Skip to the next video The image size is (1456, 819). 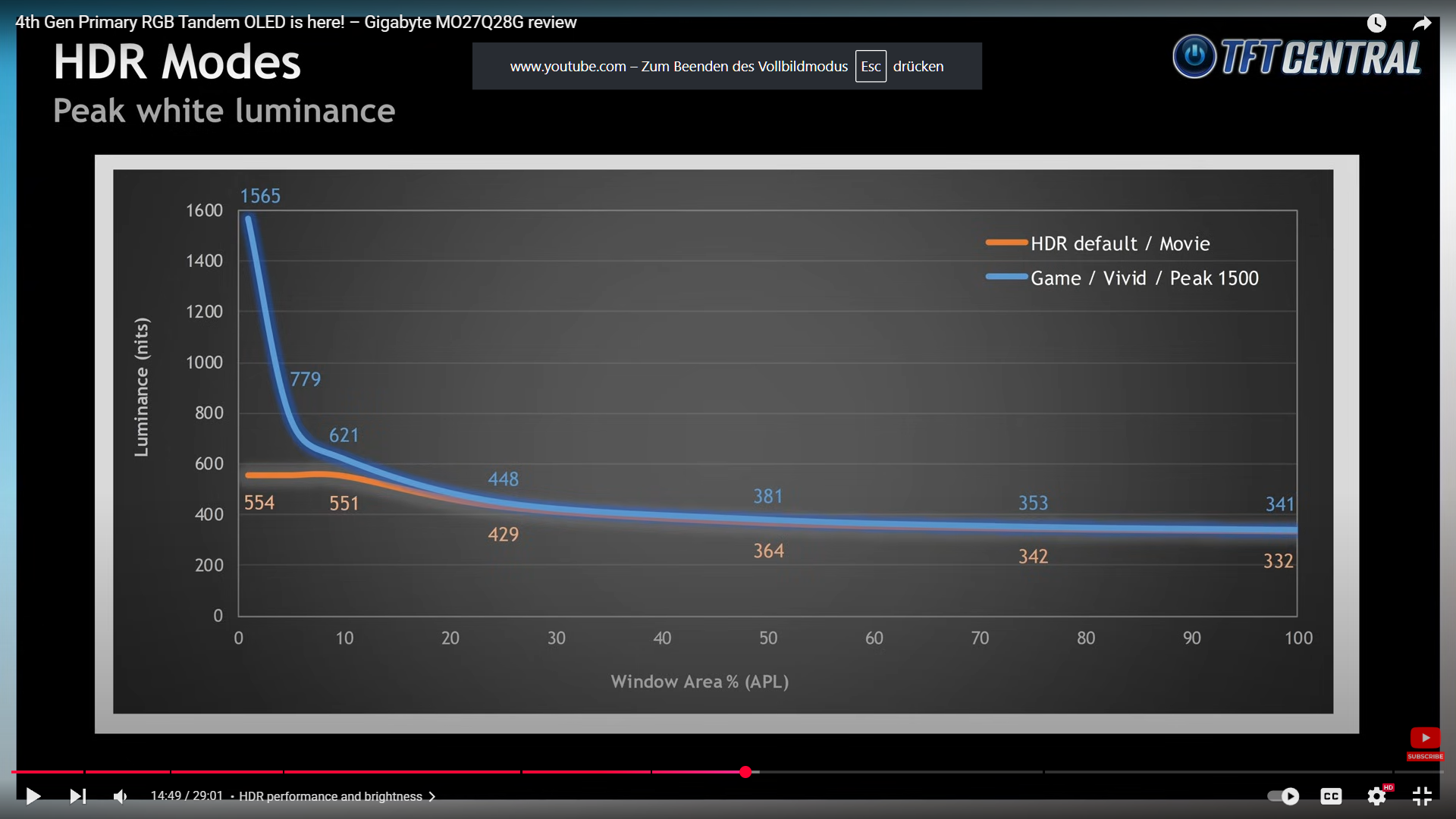click(x=78, y=796)
